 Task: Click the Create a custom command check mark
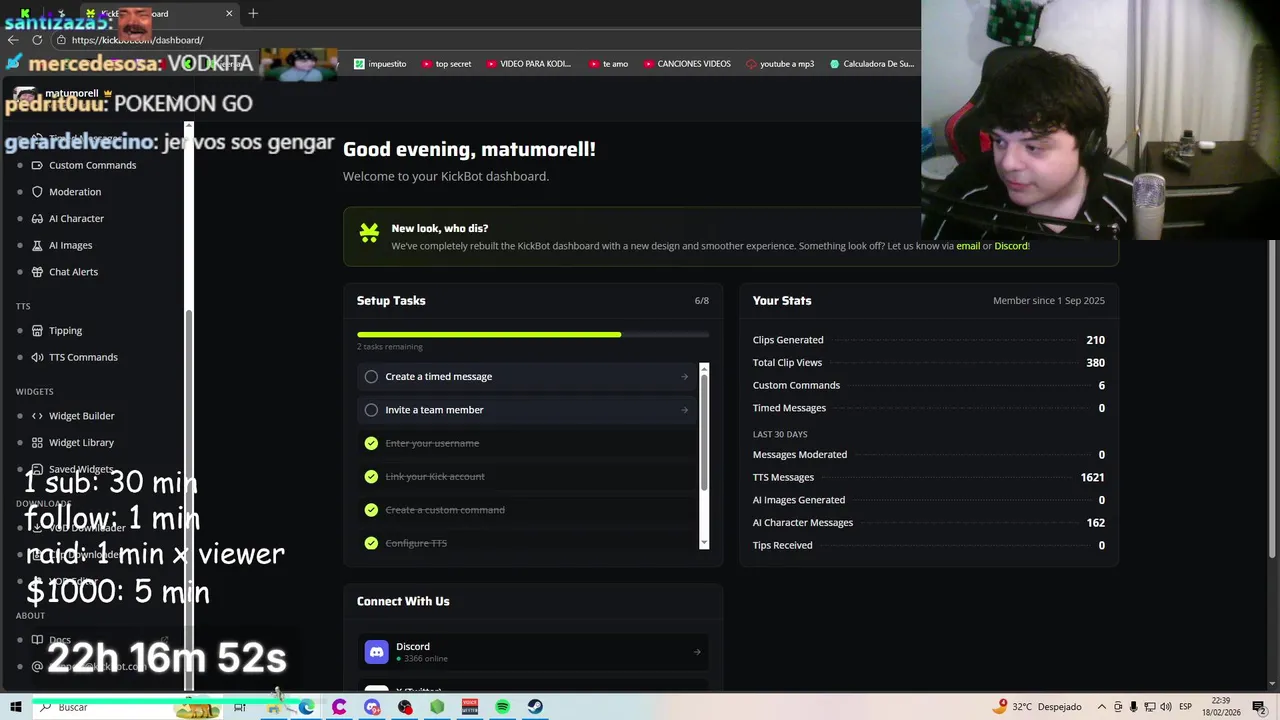(371, 510)
